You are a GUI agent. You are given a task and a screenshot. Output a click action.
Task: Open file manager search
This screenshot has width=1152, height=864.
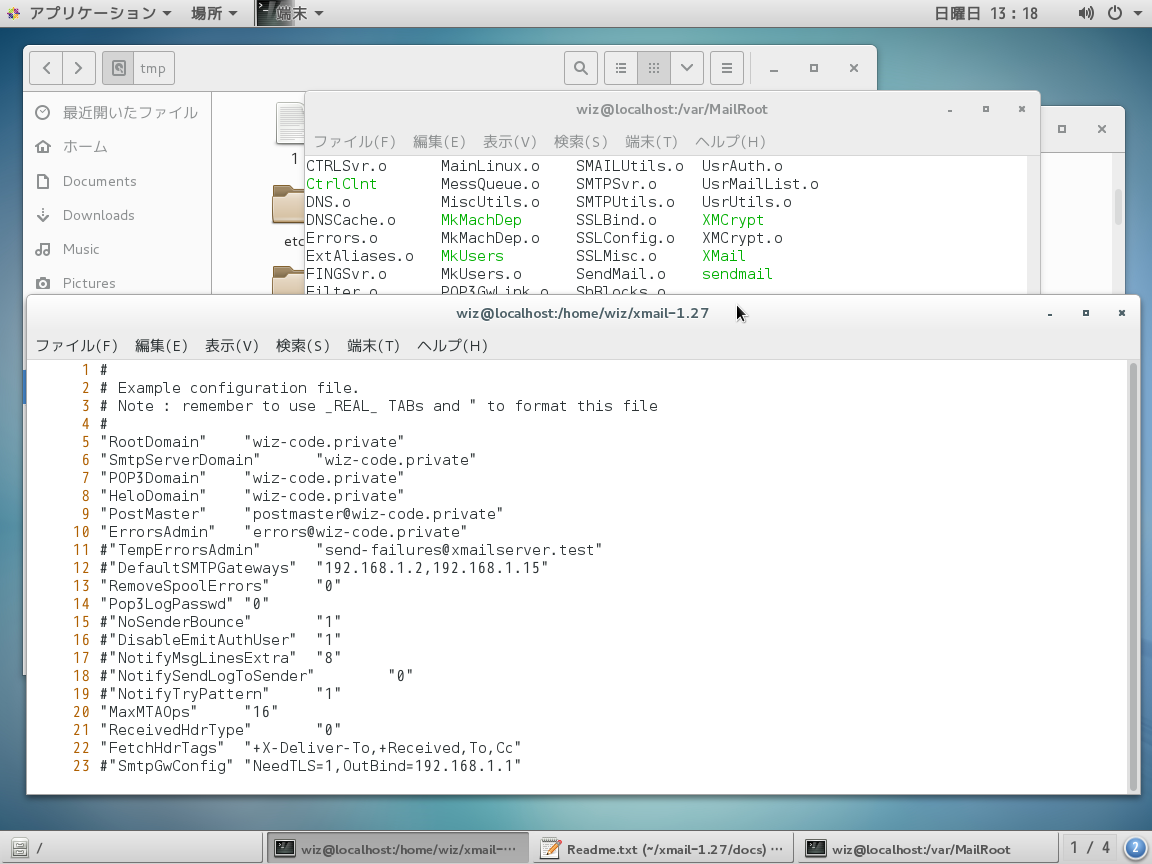click(x=580, y=68)
